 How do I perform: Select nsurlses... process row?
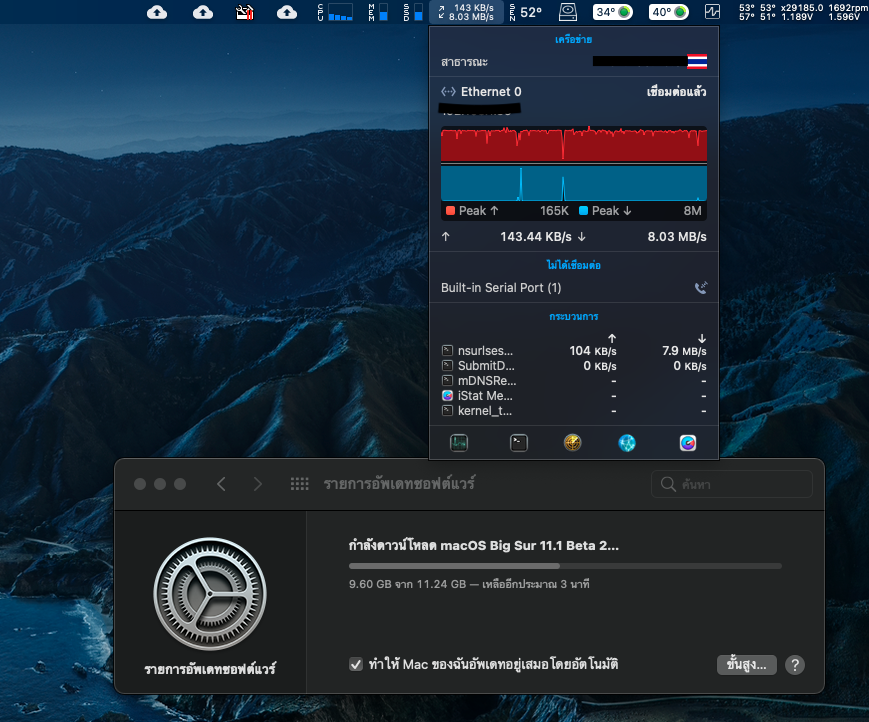pyautogui.click(x=574, y=351)
